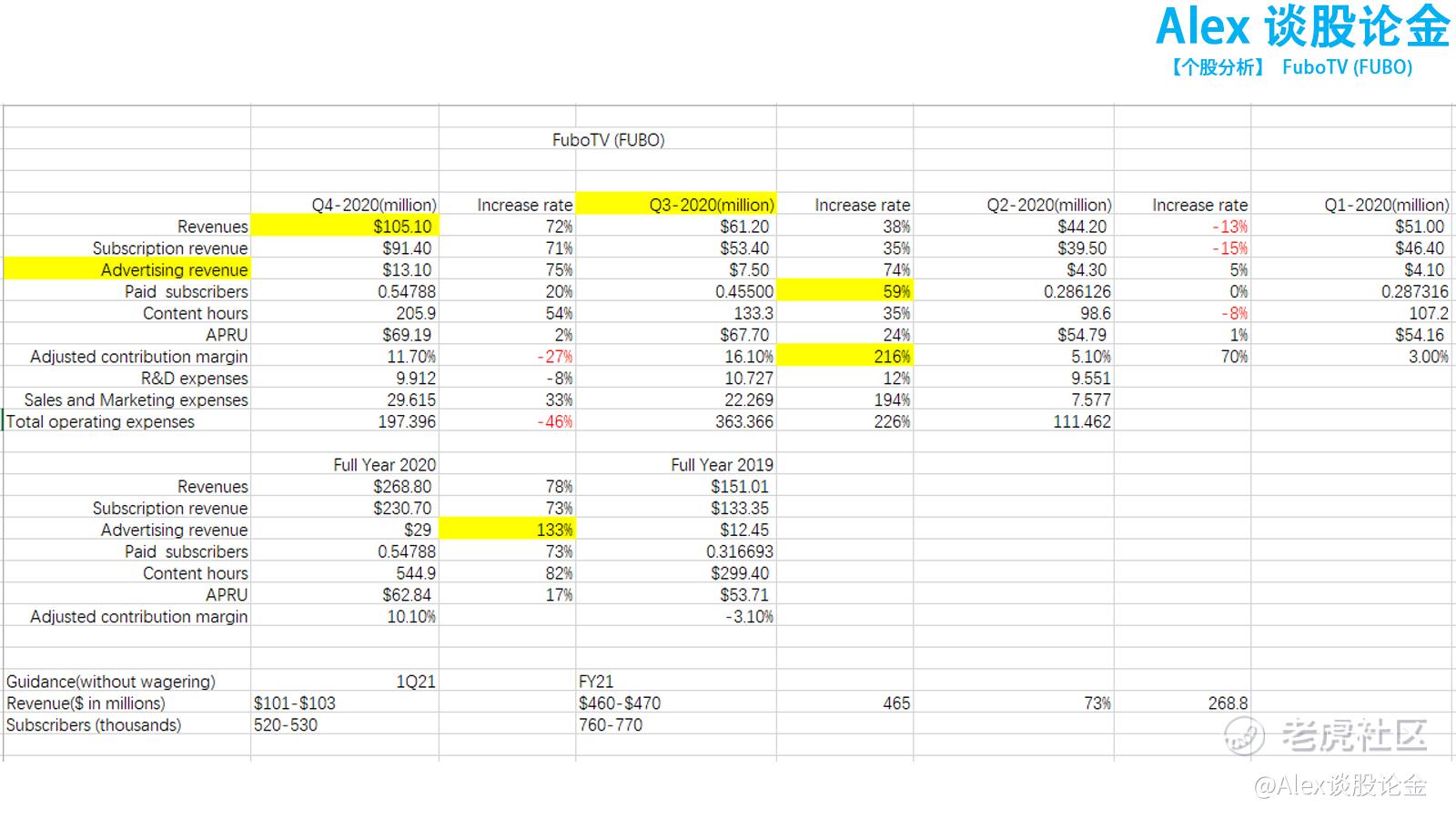Viewport: 1456px width, 819px height.
Task: Select the Full Year 2019 header cell
Action: (676, 465)
